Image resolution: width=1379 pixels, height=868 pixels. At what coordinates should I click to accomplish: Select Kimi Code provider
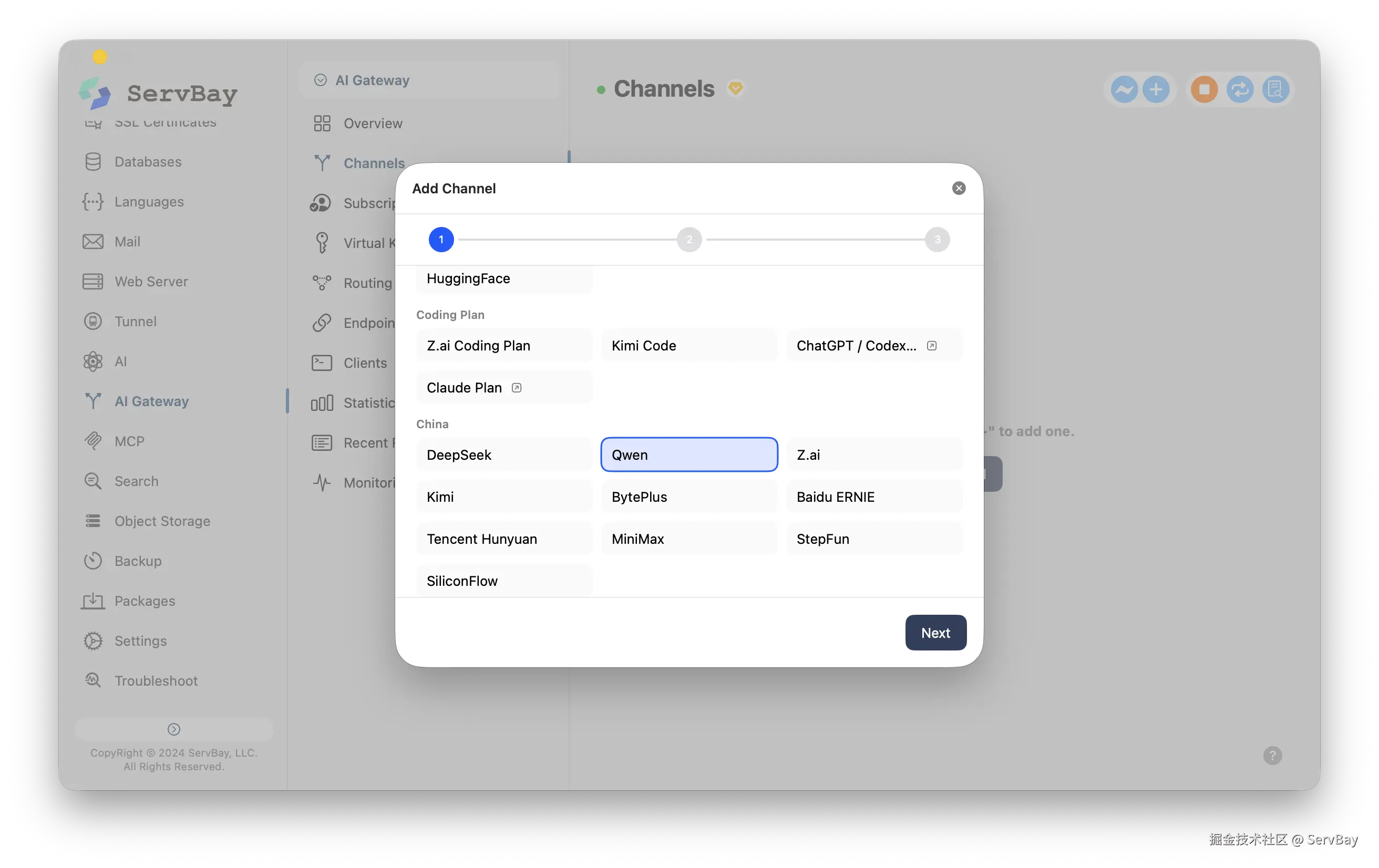coord(689,345)
